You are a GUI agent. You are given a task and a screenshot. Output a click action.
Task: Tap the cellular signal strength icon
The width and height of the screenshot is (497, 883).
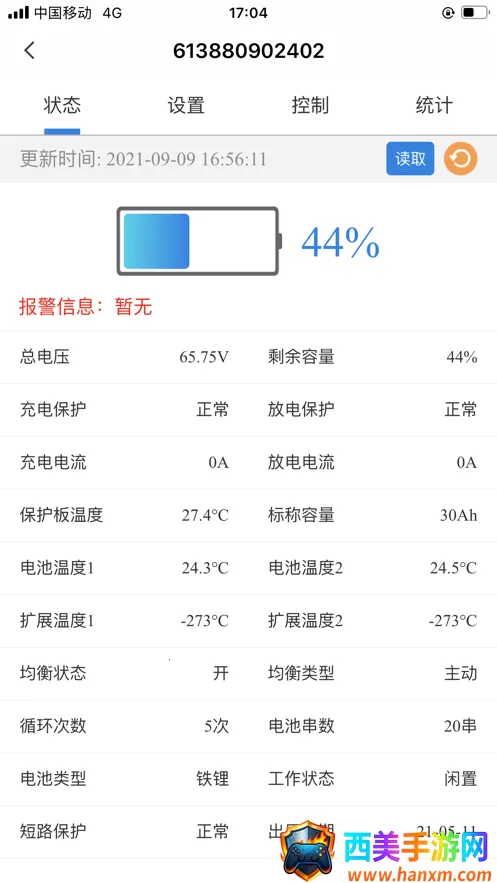click(x=18, y=13)
